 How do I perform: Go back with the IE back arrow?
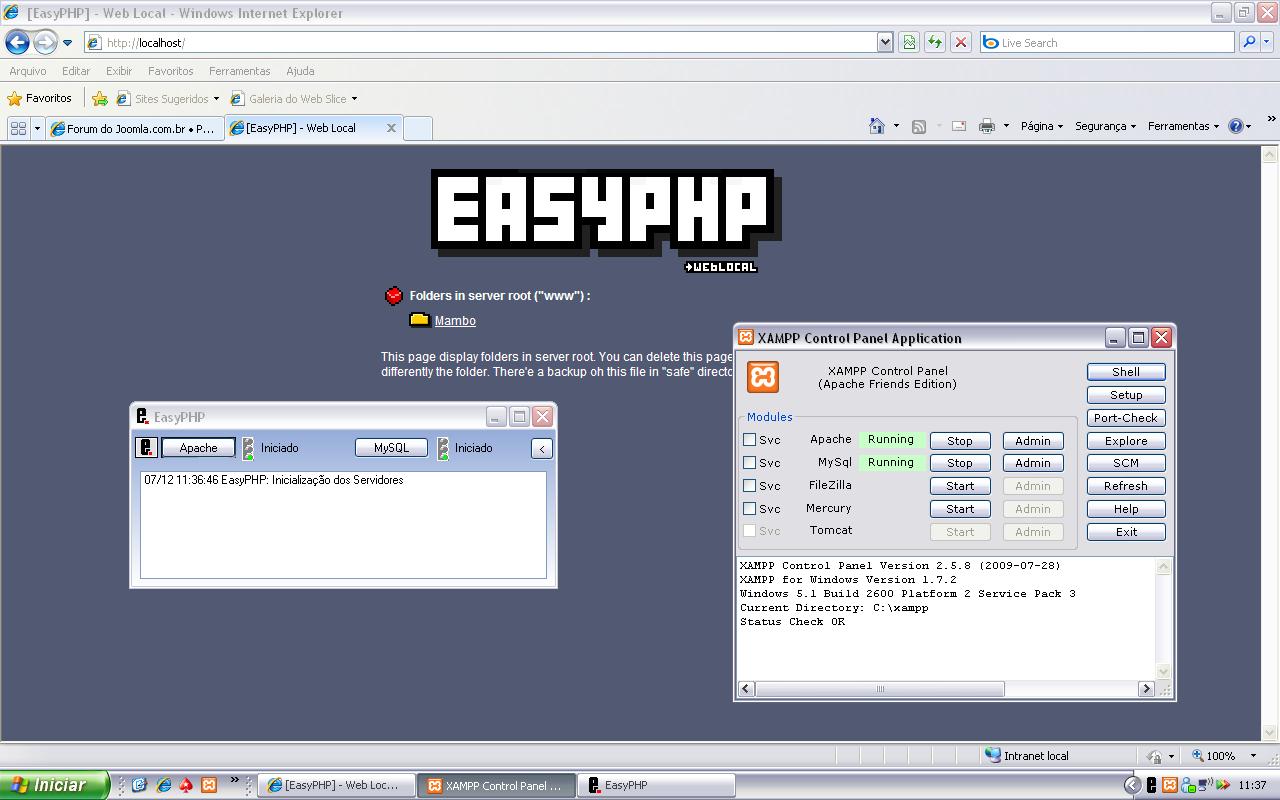pyautogui.click(x=17, y=42)
